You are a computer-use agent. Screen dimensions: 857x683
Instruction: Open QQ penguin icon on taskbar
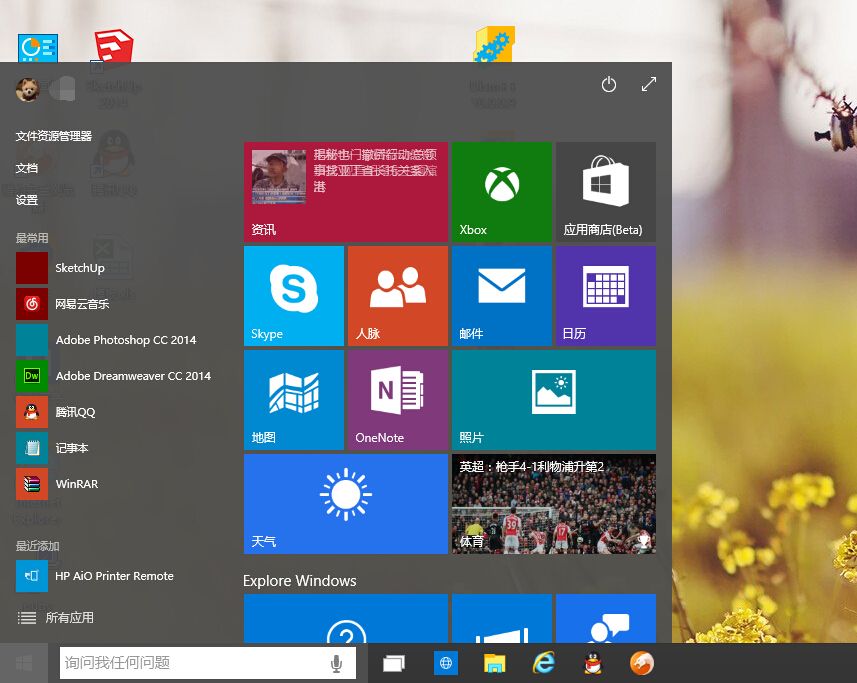(x=592, y=663)
